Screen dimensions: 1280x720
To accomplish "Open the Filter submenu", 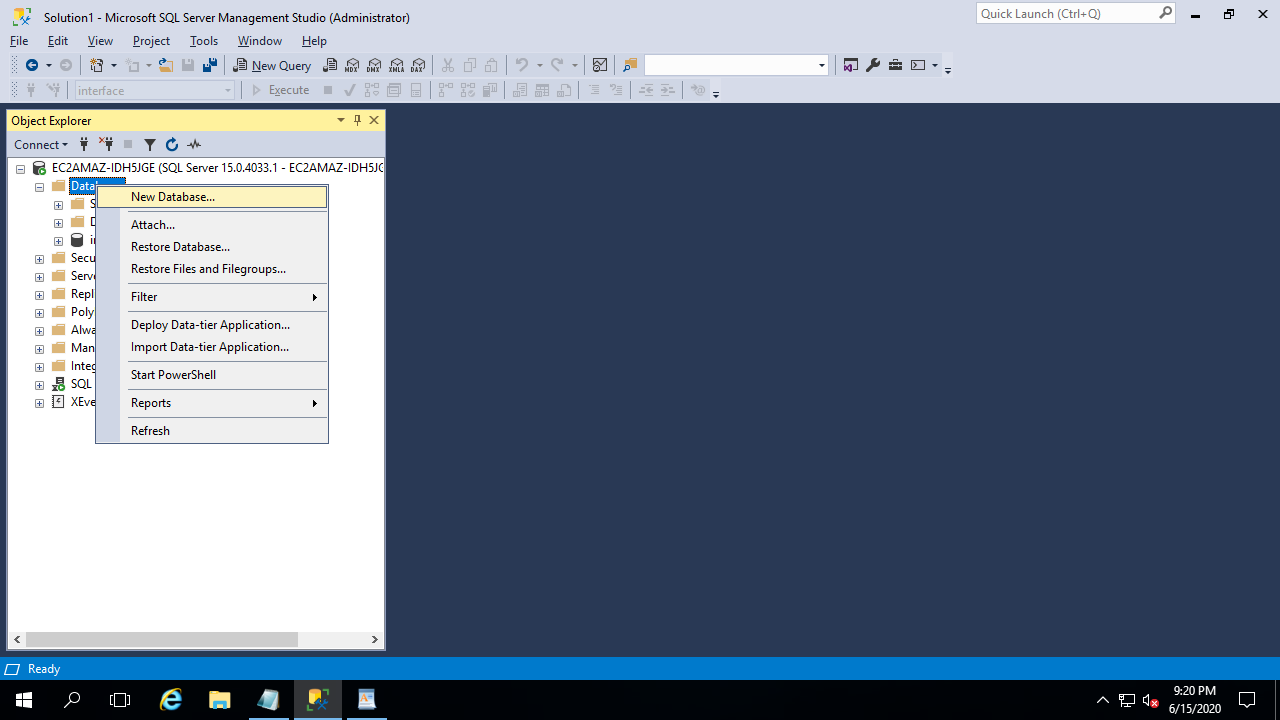I will (x=212, y=297).
